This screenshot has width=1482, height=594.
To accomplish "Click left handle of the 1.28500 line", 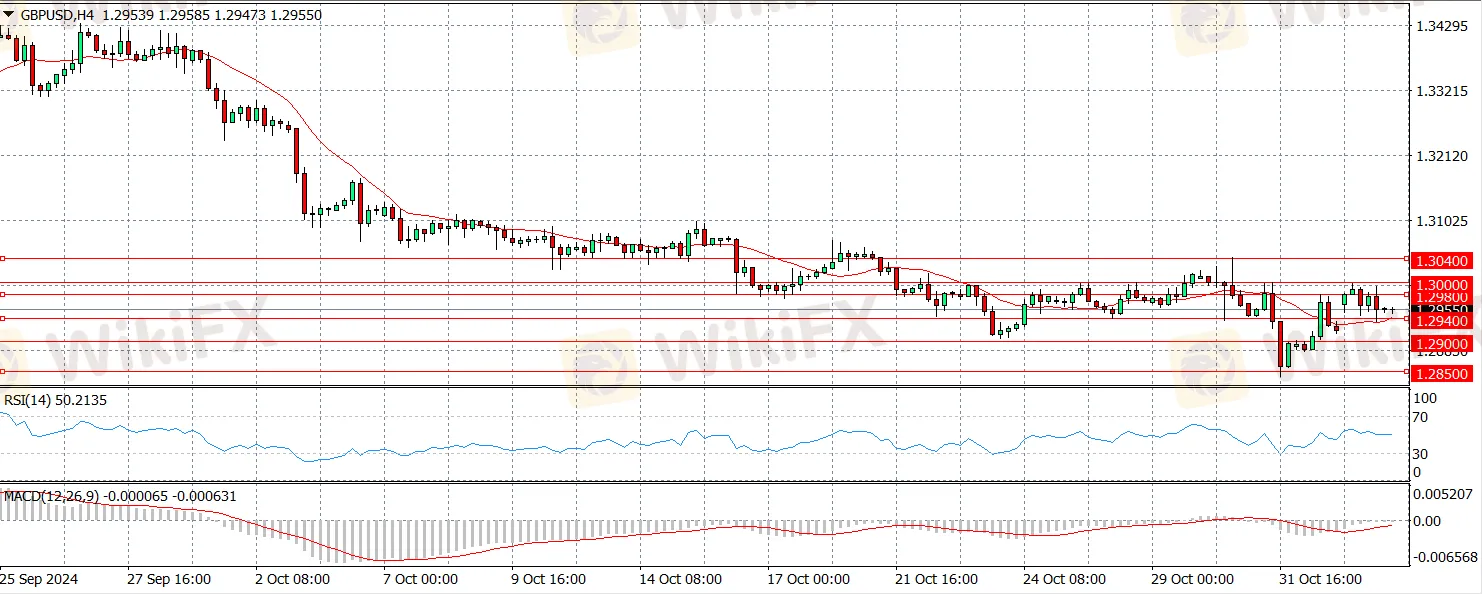I will coord(3,371).
